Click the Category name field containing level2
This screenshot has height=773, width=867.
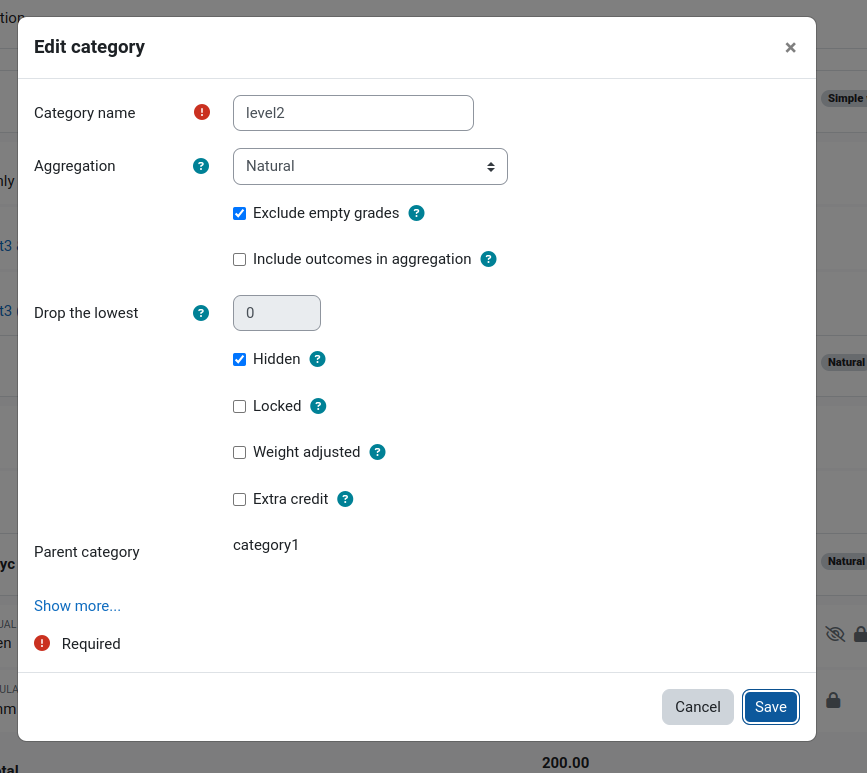coord(353,113)
